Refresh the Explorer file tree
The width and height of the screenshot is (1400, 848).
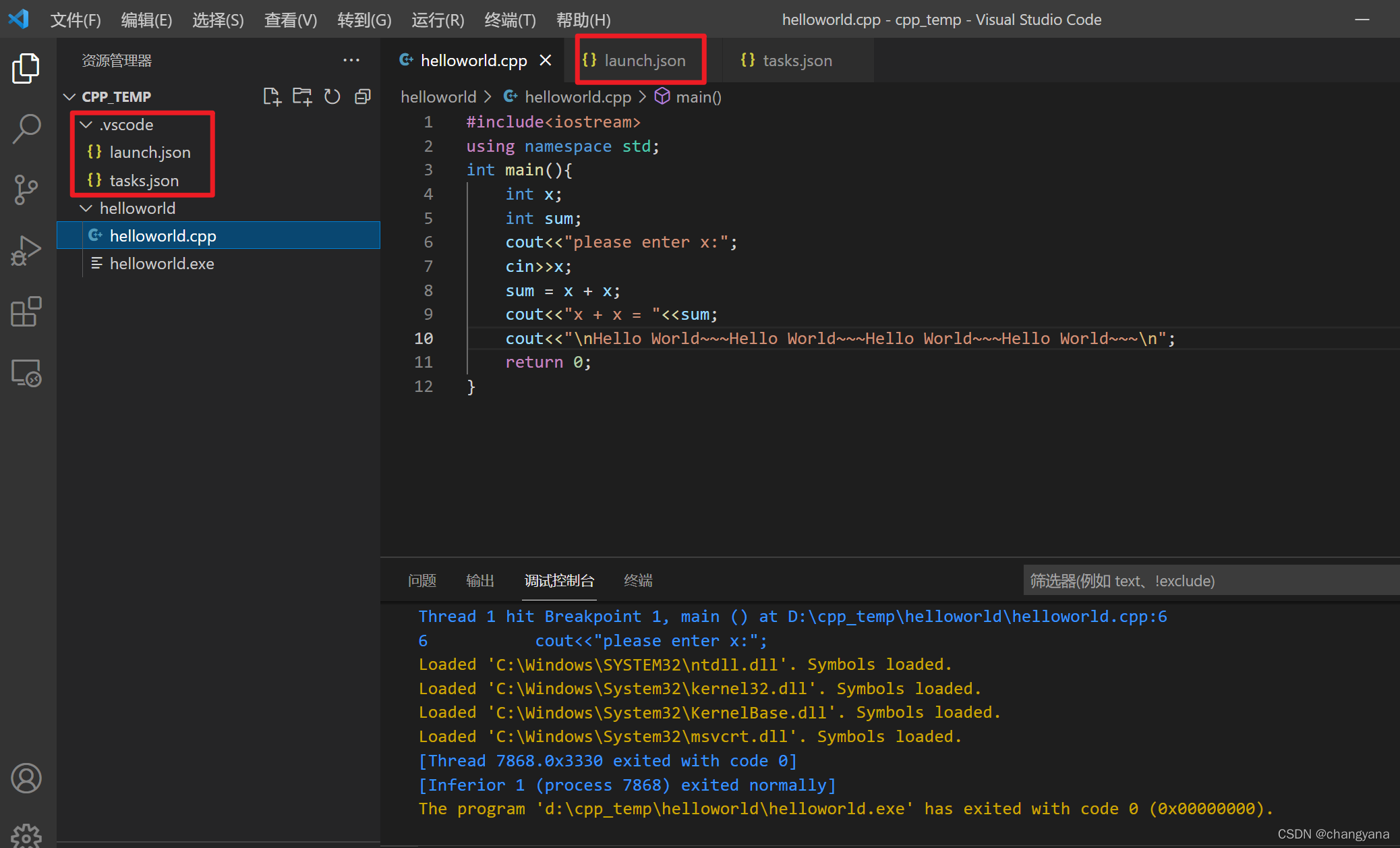click(x=332, y=96)
